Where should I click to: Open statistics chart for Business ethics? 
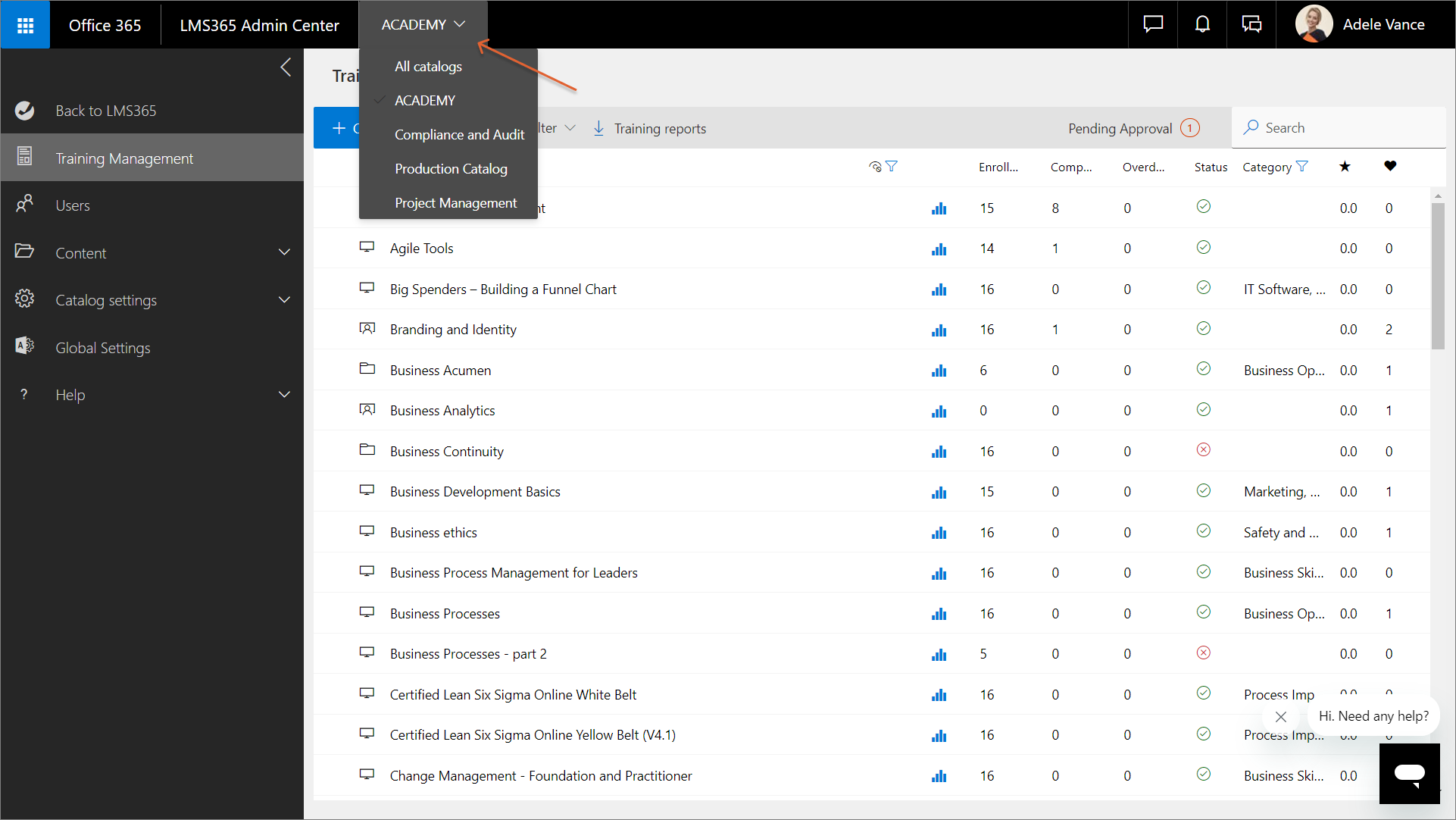(939, 533)
